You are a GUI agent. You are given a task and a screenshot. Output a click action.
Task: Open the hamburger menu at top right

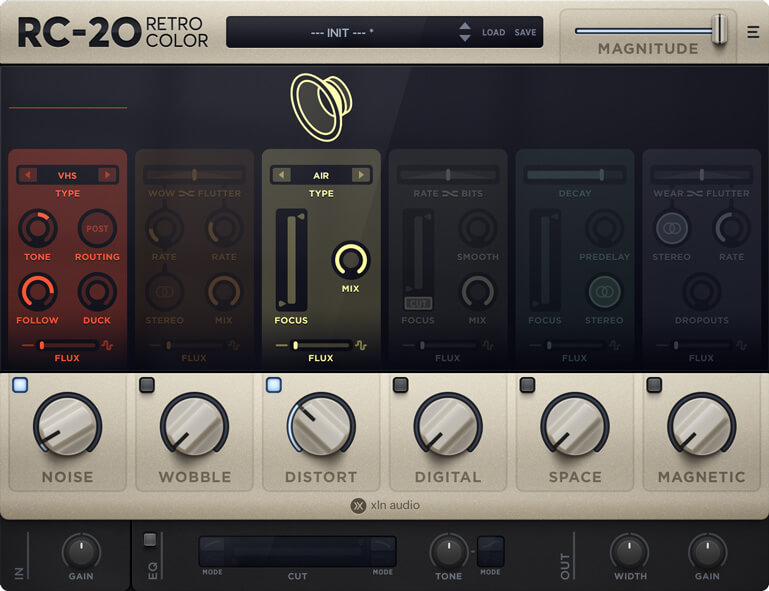pyautogui.click(x=753, y=32)
